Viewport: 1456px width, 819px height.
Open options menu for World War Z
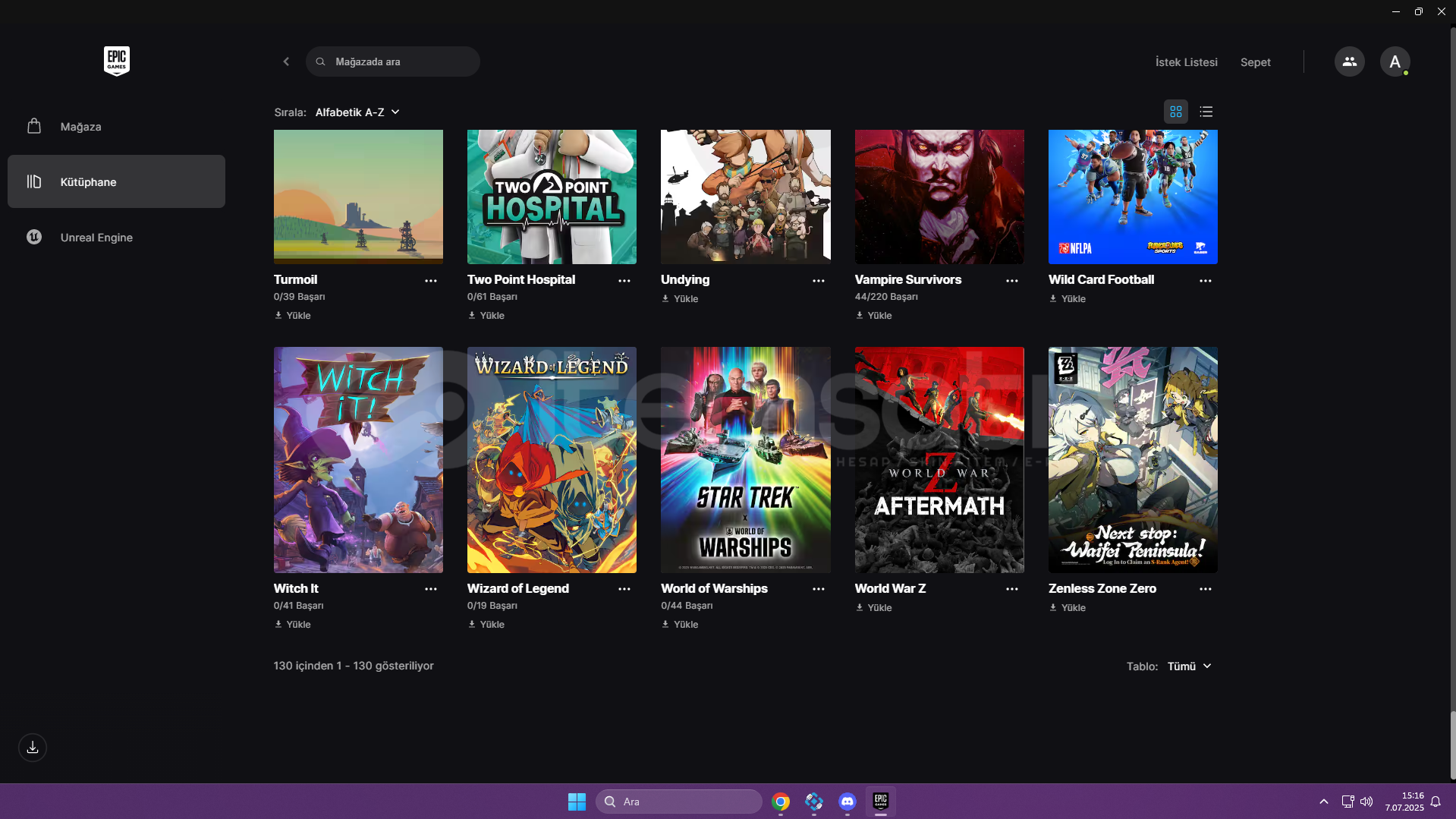tap(1012, 589)
